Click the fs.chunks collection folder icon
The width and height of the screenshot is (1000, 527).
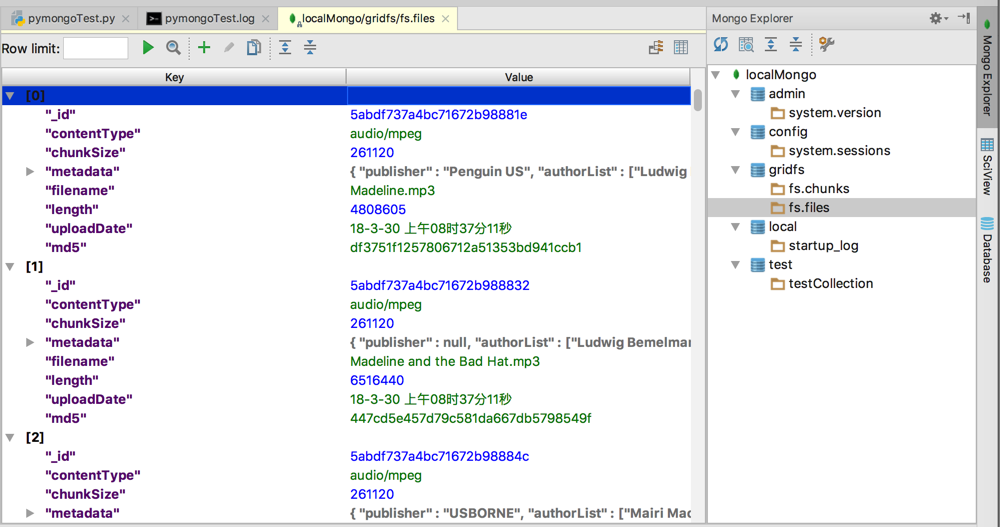(777, 189)
